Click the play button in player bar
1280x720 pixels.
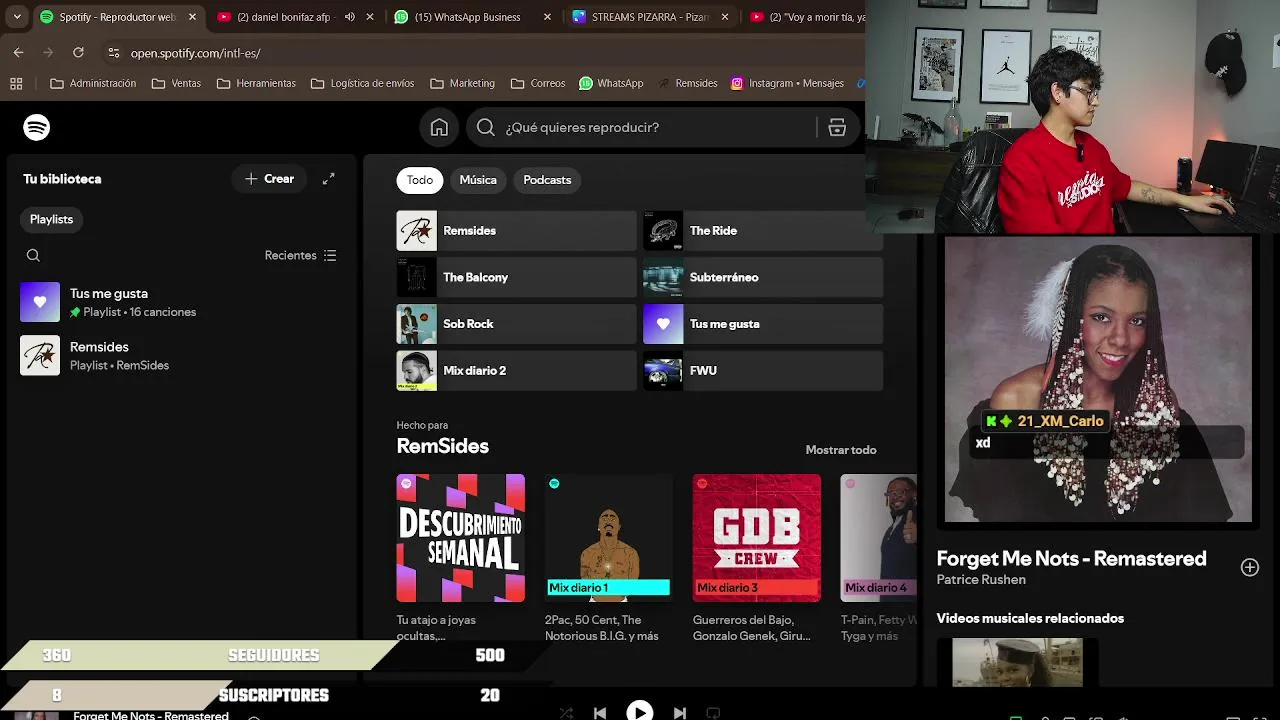[640, 711]
